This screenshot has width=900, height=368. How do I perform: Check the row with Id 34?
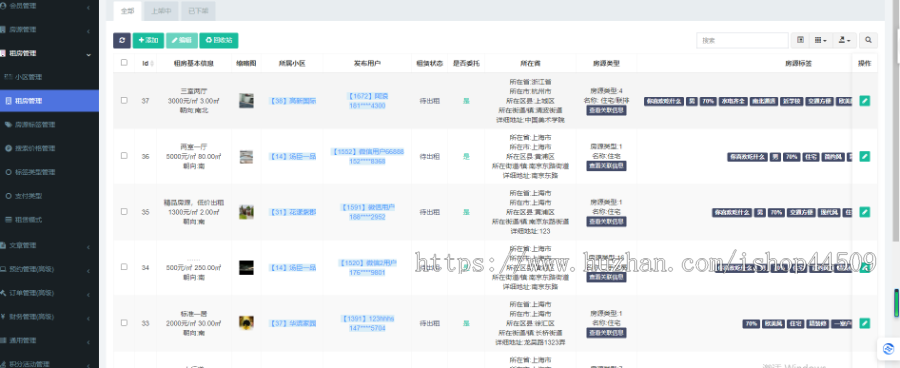124,267
